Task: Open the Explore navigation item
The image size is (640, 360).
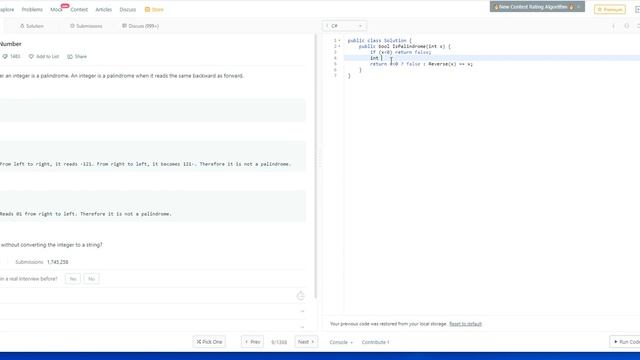Action: 7,9
